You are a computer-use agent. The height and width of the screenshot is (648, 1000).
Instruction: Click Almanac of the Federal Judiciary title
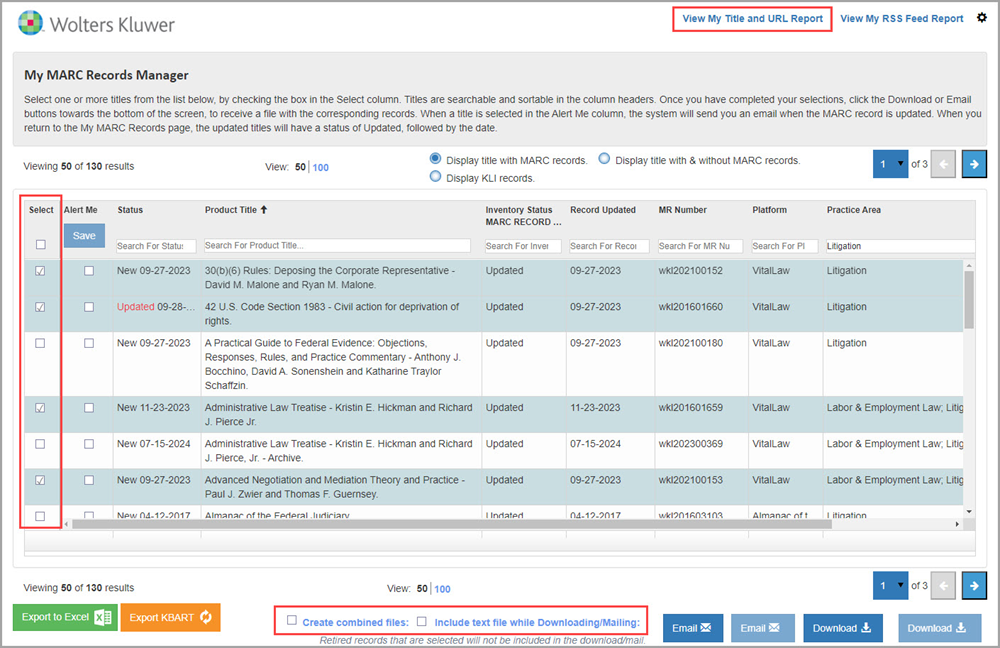[x=277, y=515]
